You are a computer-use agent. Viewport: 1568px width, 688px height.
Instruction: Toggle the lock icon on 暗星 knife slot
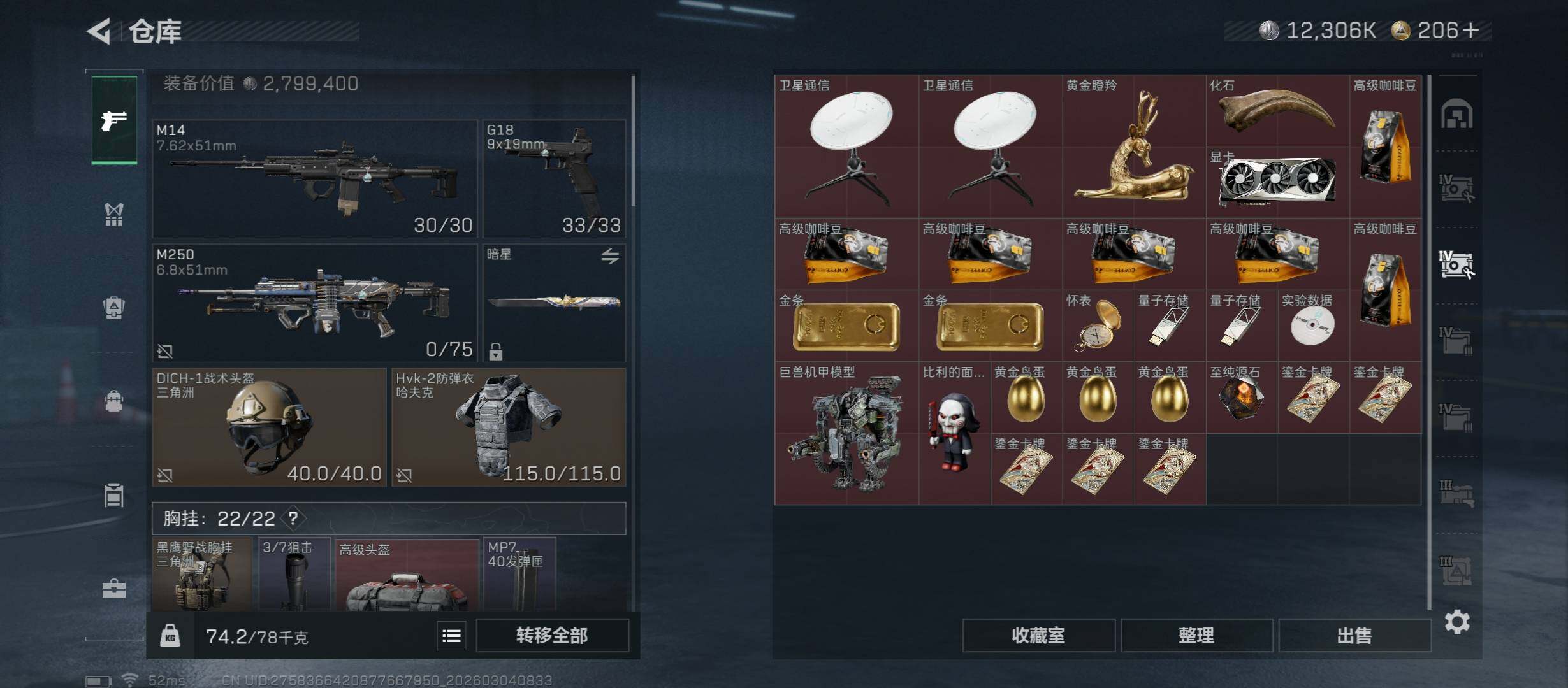click(x=496, y=351)
